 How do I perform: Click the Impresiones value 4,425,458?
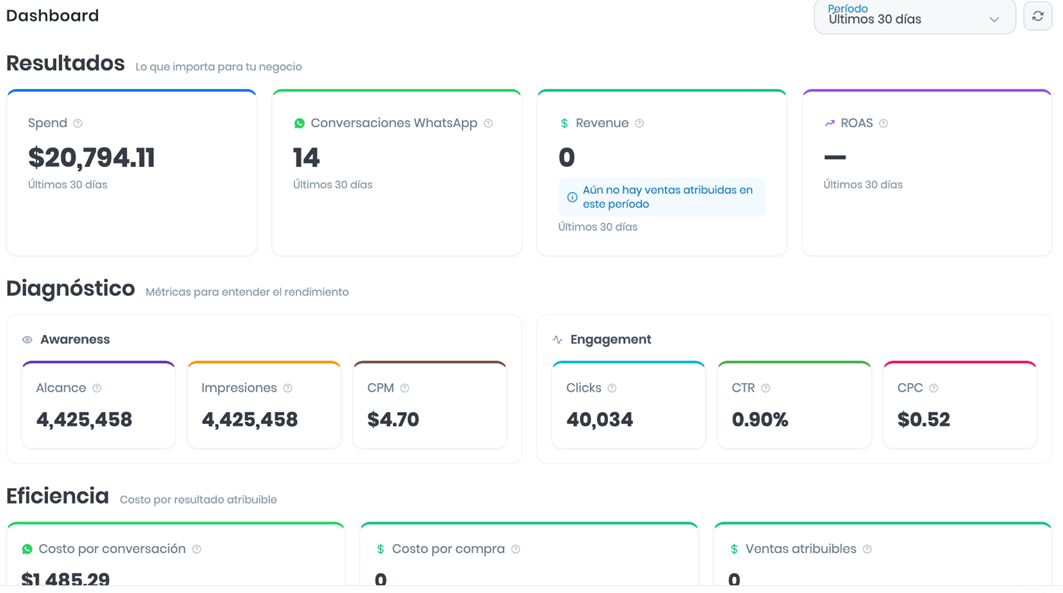tap(249, 420)
